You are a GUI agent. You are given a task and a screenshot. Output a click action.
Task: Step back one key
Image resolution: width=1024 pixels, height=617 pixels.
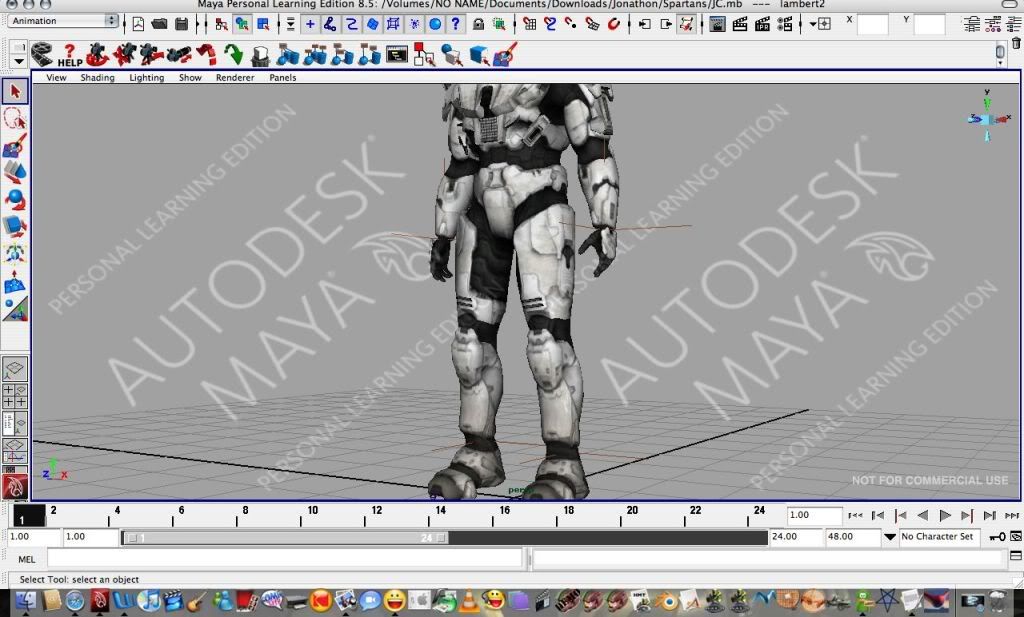pos(900,516)
